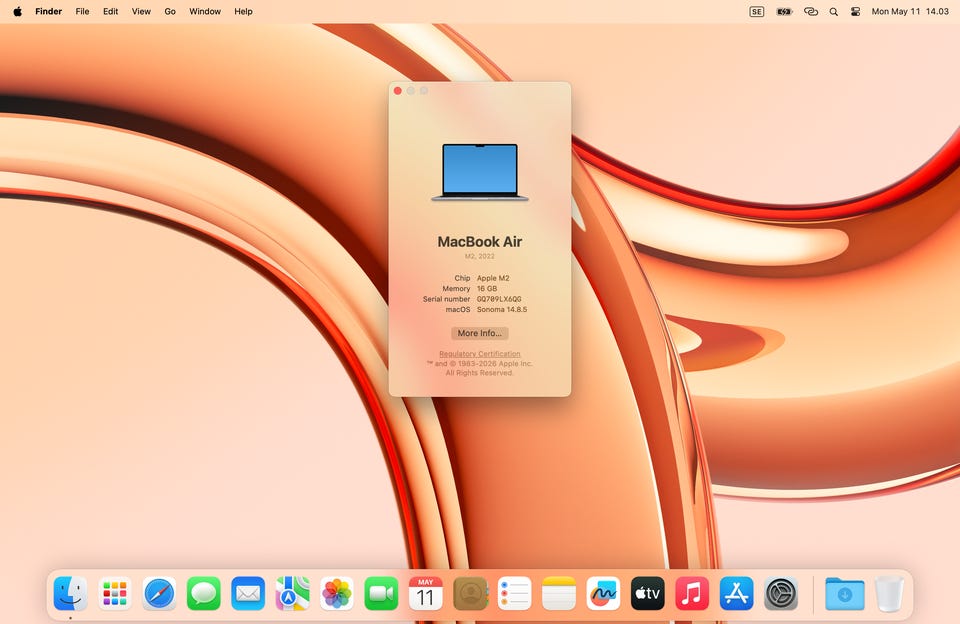This screenshot has width=960, height=624.
Task: Open App Store in Dock
Action: [x=737, y=593]
